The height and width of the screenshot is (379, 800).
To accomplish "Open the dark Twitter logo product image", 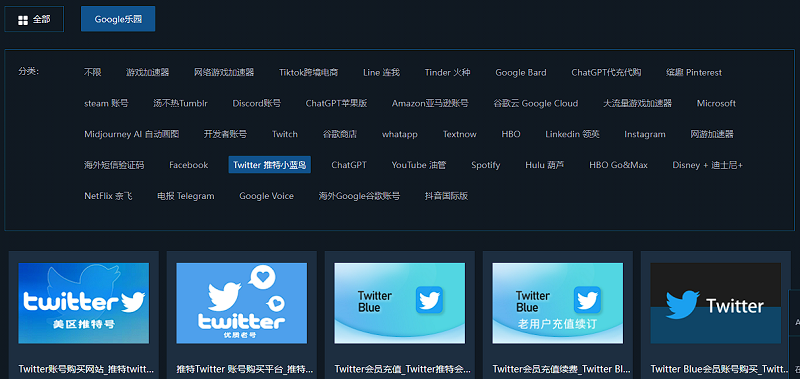I will tap(715, 303).
